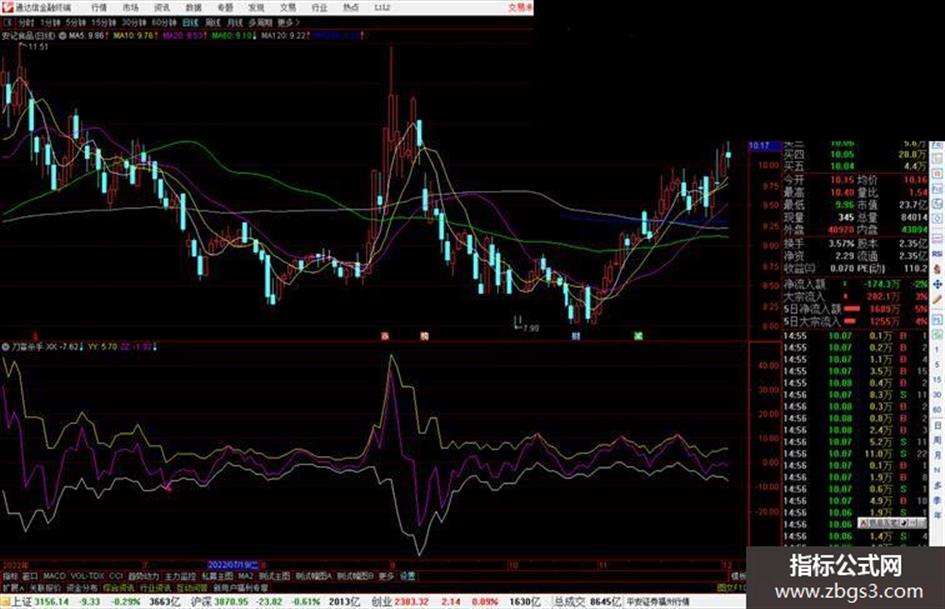
Task: Select the 日线 period tab
Action: pyautogui.click(x=190, y=23)
